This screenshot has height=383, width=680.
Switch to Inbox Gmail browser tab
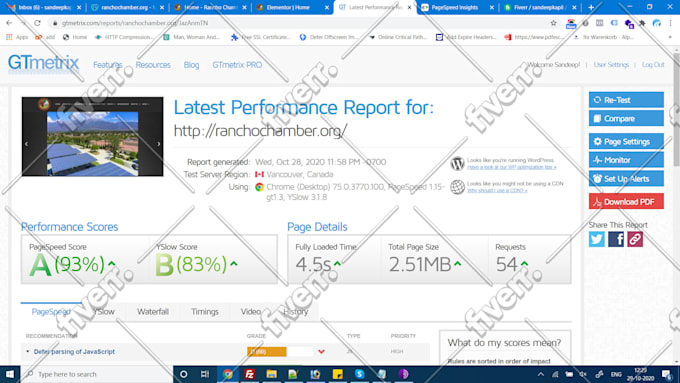pyautogui.click(x=44, y=7)
